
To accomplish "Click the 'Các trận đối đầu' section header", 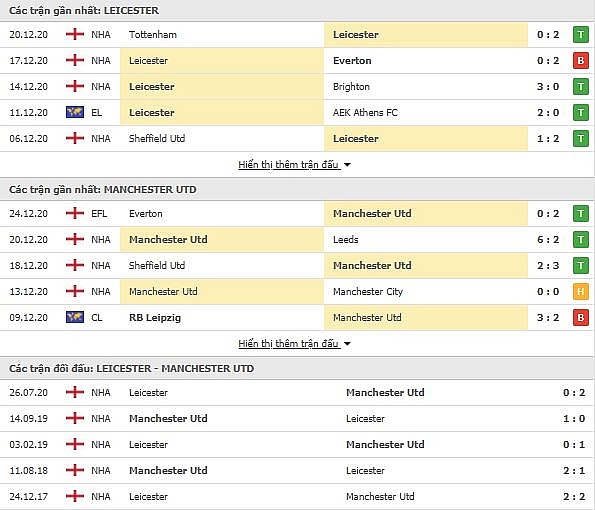I will (131, 368).
